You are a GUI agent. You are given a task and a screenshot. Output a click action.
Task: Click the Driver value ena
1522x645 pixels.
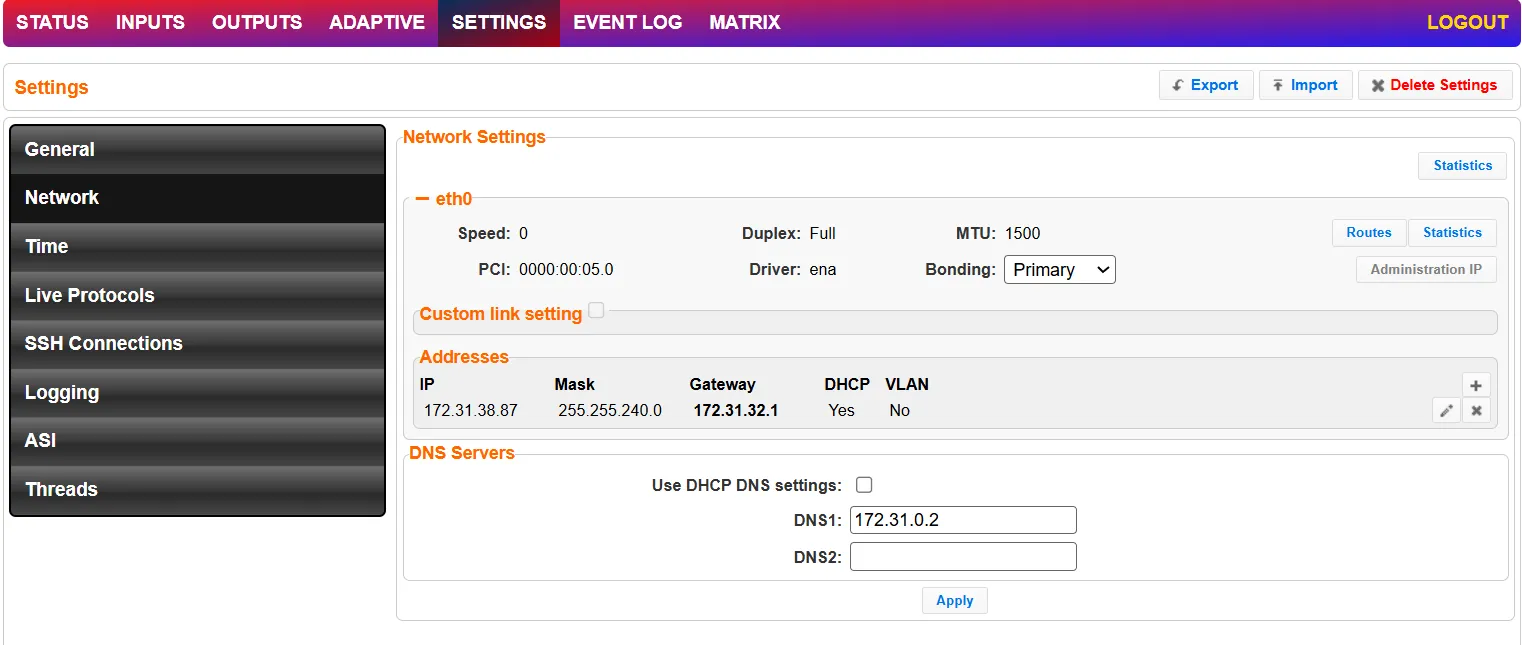click(823, 270)
